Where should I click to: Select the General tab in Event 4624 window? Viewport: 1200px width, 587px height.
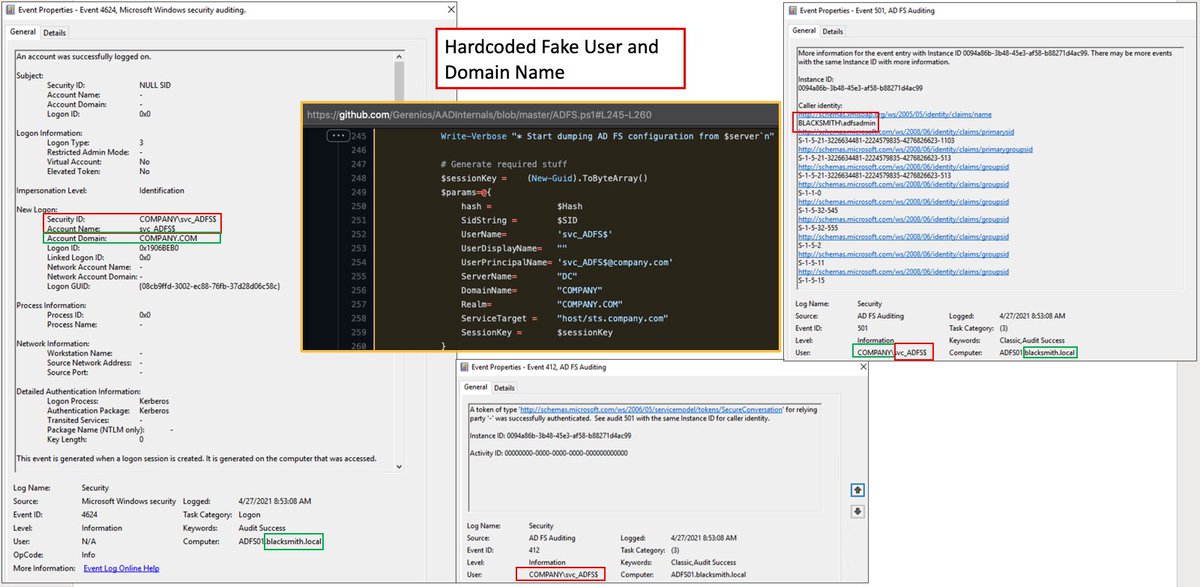coord(23,32)
